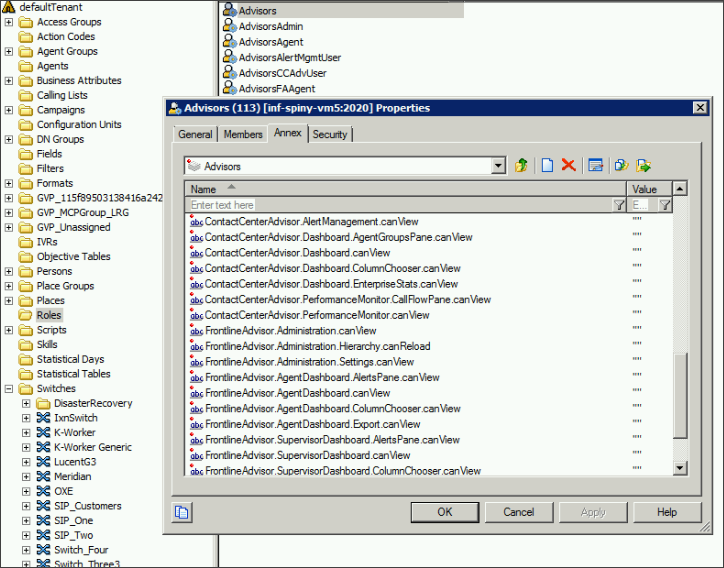Select FrontlineAdvisor.SupervisorDashboard.AlertsPane.canView option
The image size is (724, 568).
click(332, 440)
